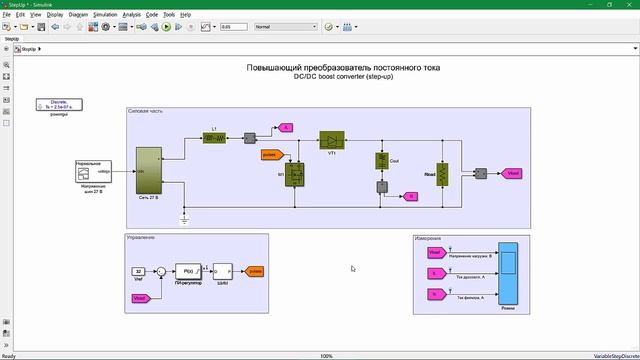Go back with the Back arrow

(x=55, y=27)
